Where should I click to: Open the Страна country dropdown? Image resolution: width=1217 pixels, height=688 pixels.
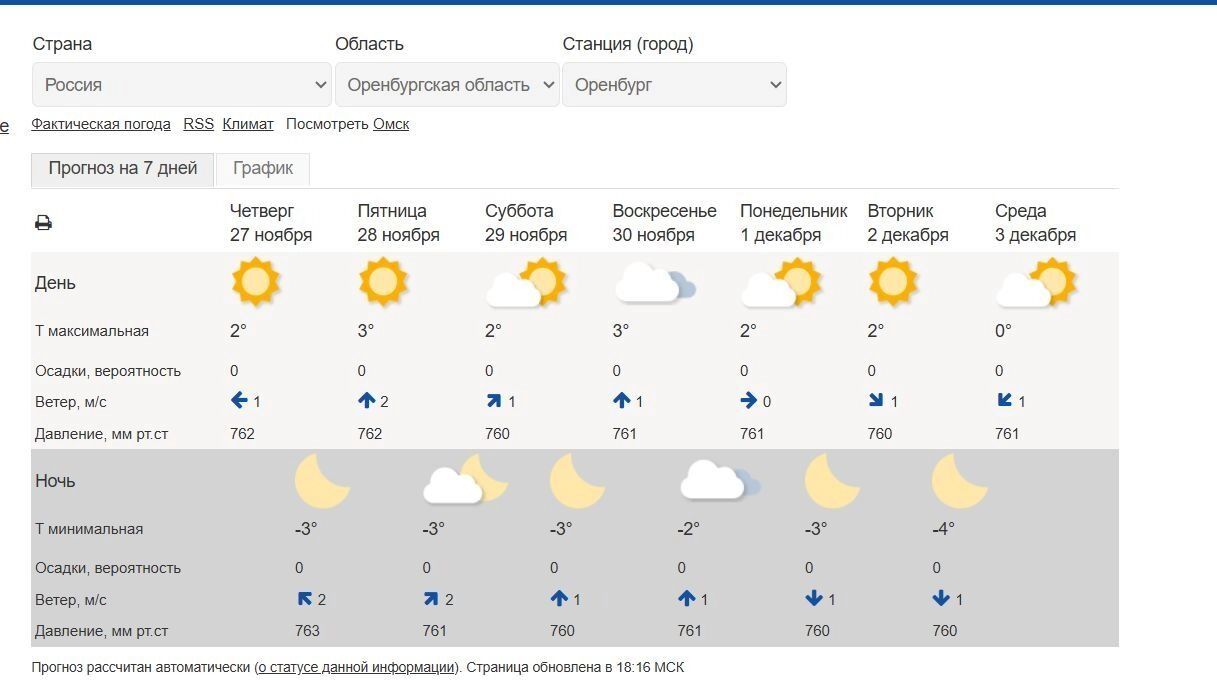(181, 85)
